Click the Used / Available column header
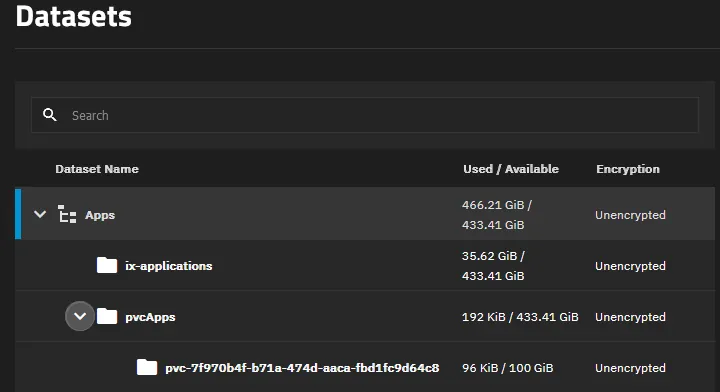The width and height of the screenshot is (720, 392). point(511,169)
